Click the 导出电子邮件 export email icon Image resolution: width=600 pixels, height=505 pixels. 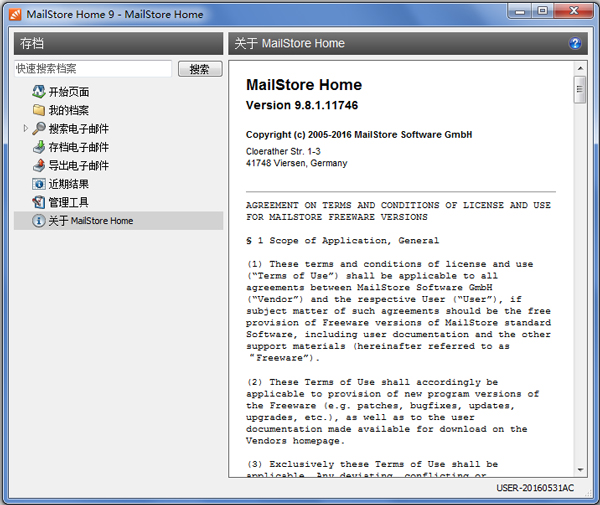[39, 165]
